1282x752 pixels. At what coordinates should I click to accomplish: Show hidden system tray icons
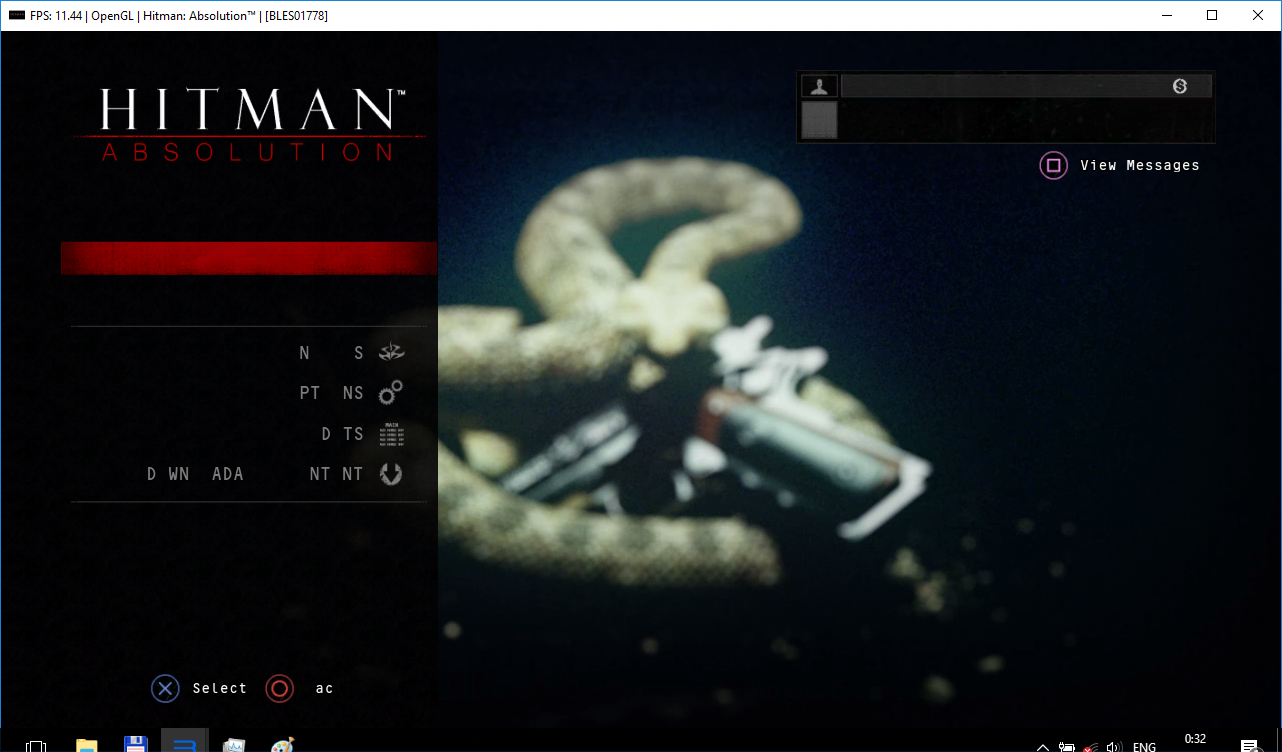pyautogui.click(x=1042, y=746)
